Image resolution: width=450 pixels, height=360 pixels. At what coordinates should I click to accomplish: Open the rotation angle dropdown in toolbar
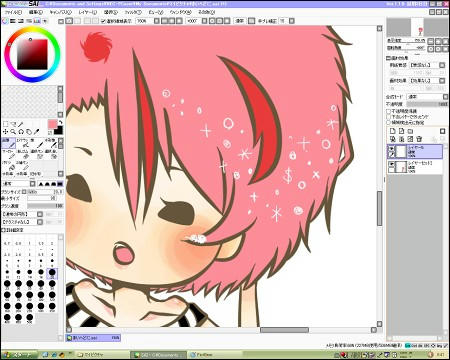204,21
